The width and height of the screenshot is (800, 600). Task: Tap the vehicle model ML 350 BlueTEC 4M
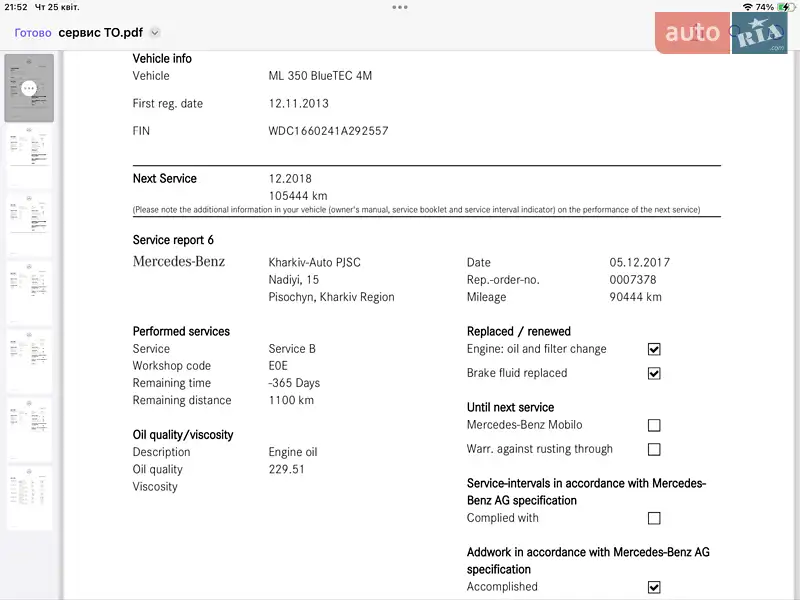pyautogui.click(x=320, y=76)
